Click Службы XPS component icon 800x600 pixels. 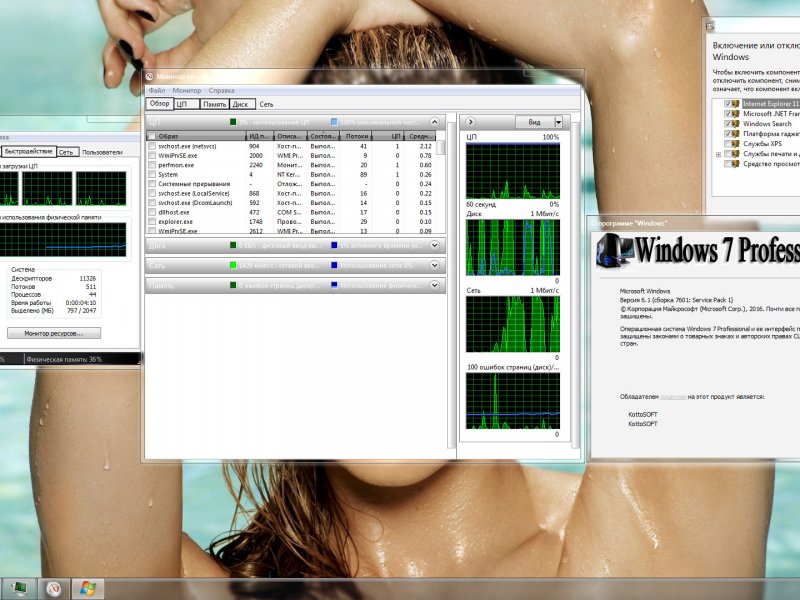coord(736,143)
